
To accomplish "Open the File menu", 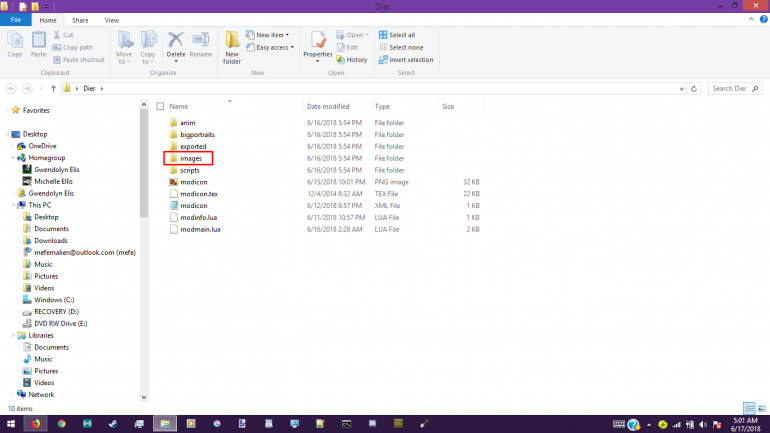I will (x=17, y=20).
